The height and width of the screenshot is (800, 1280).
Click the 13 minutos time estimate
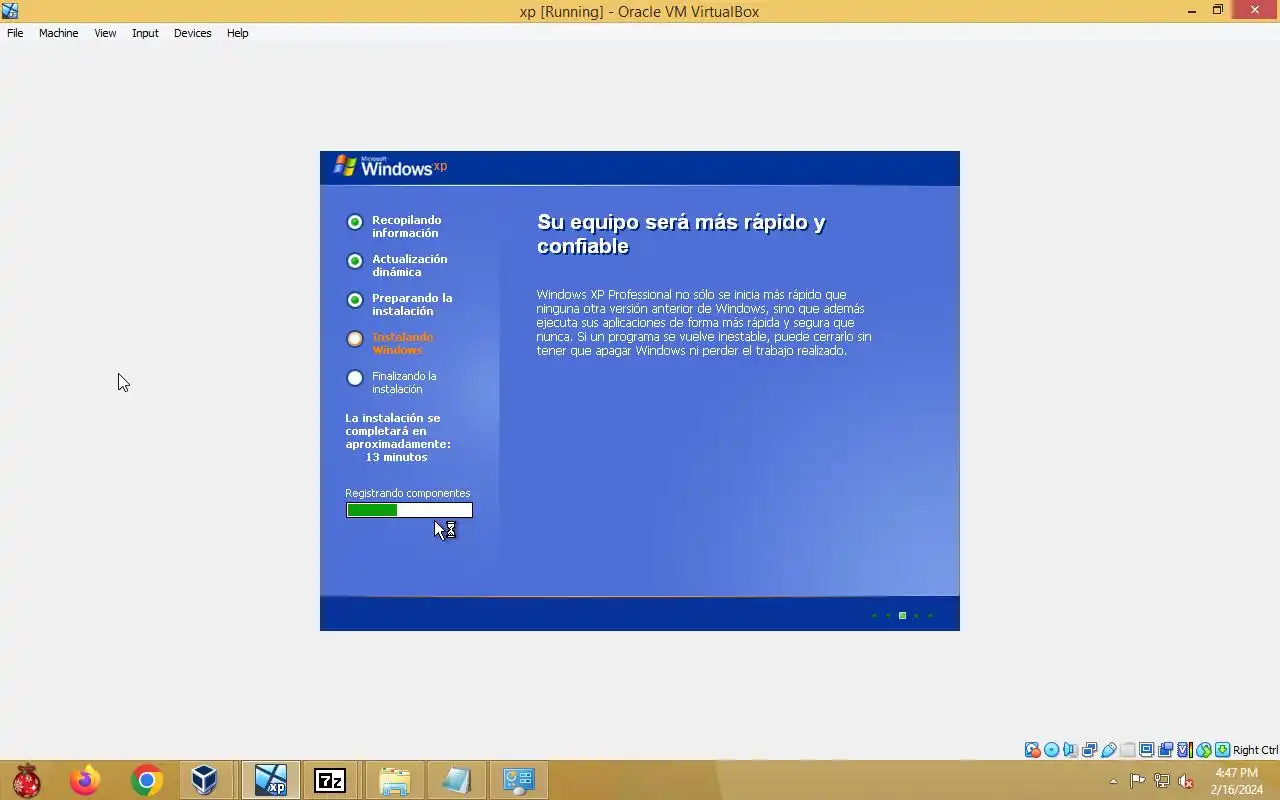coord(396,457)
